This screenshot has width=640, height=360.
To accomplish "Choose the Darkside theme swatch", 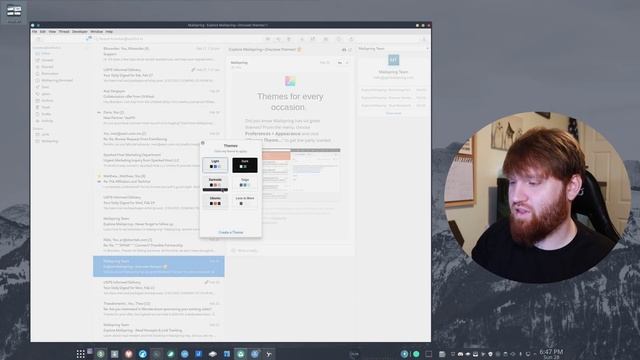I will point(215,183).
